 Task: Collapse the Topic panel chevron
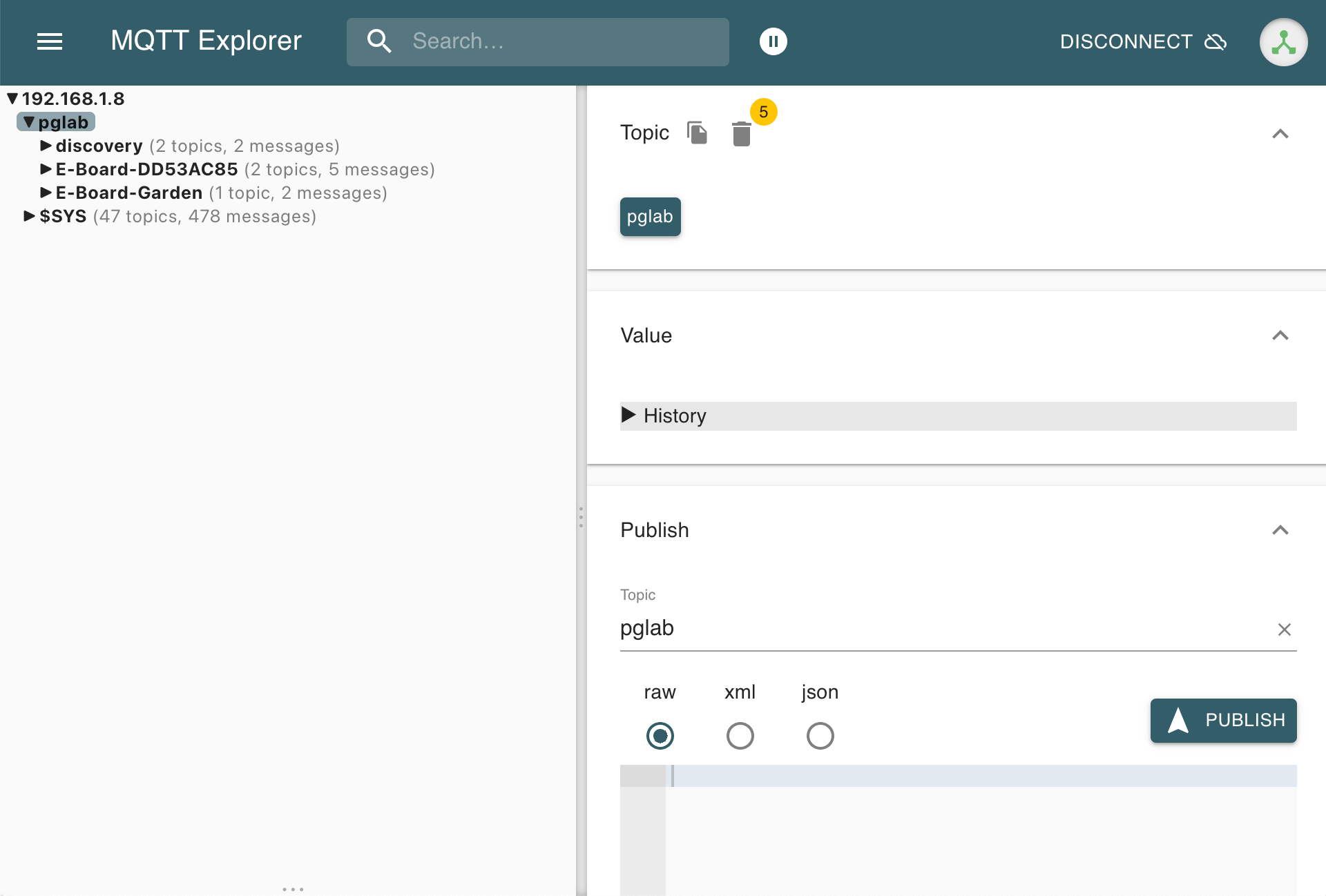(x=1280, y=134)
